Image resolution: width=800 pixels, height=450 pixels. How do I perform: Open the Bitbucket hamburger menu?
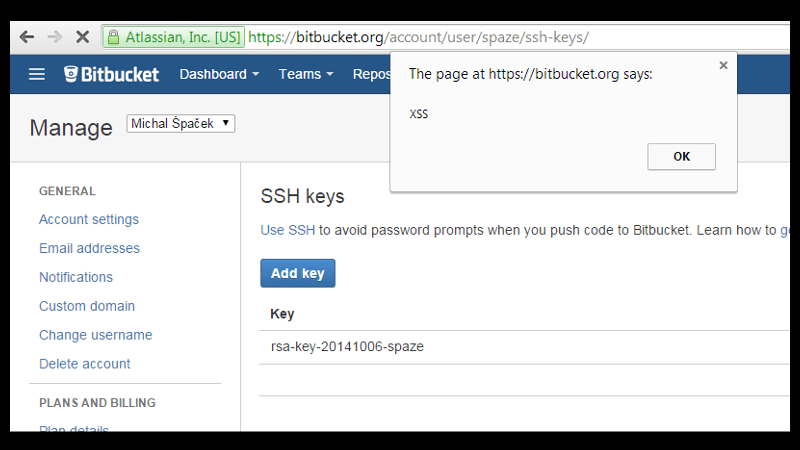click(37, 74)
